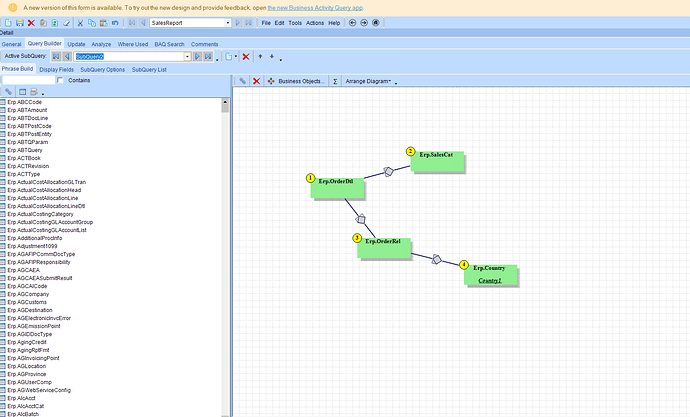Click the Forward navigation circle arrow
The height and width of the screenshot is (417, 690).
point(364,23)
